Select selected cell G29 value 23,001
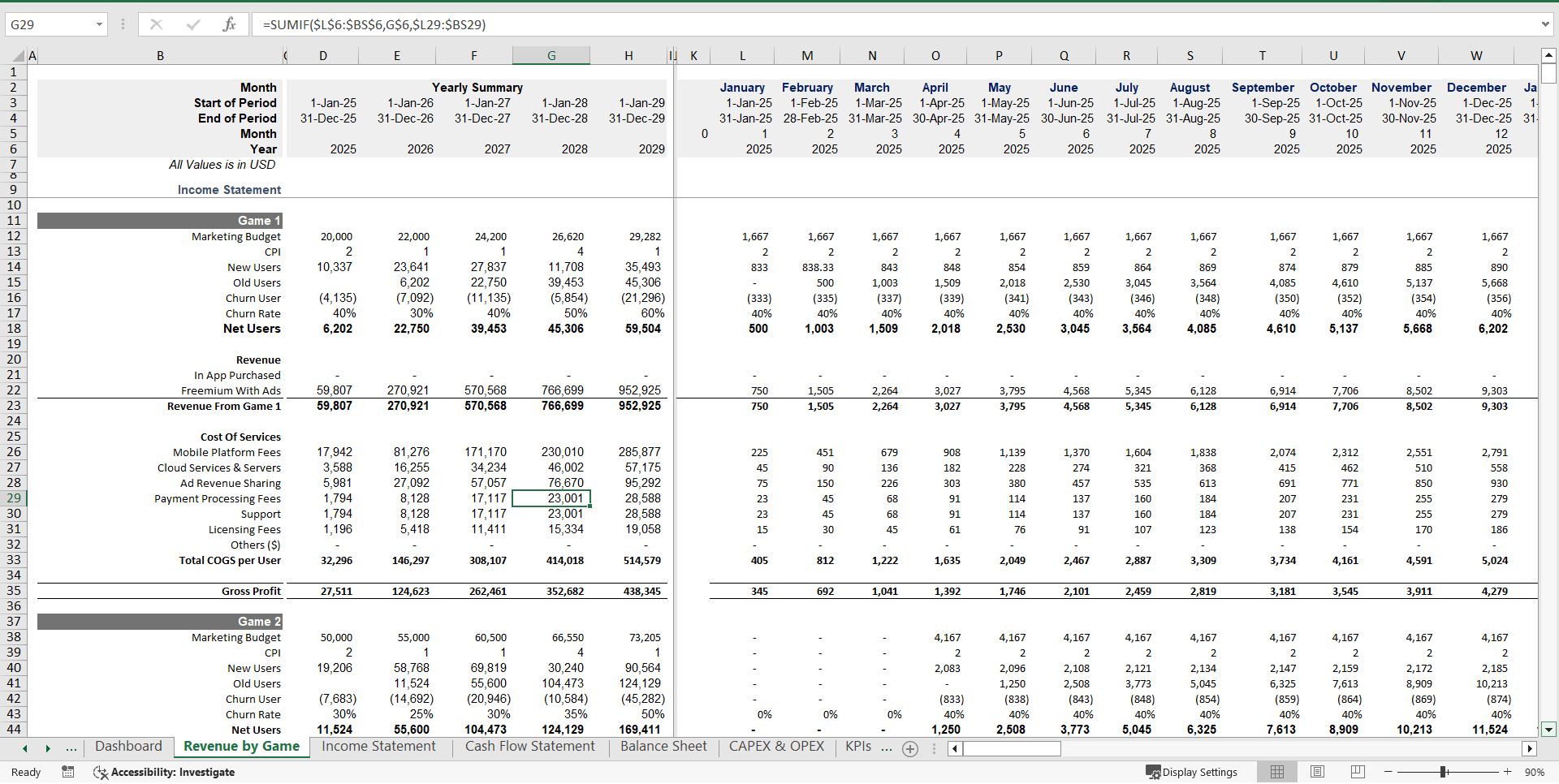 551,498
